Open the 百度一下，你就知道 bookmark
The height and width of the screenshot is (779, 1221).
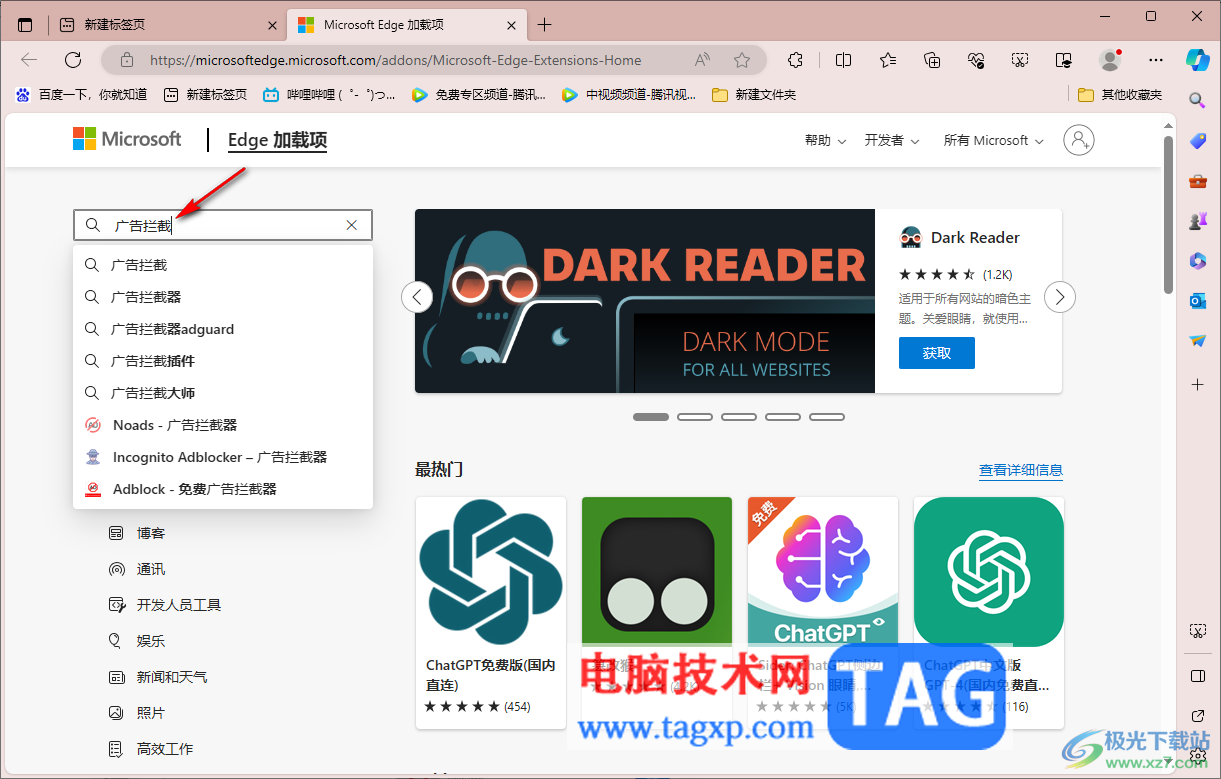[x=81, y=94]
